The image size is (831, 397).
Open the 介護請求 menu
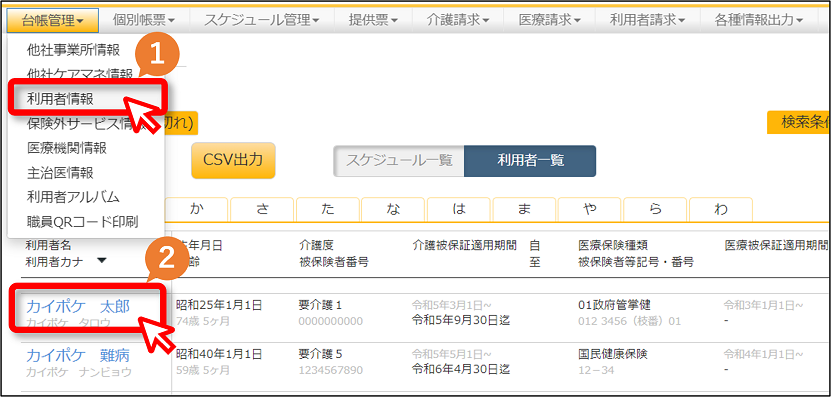(x=458, y=21)
